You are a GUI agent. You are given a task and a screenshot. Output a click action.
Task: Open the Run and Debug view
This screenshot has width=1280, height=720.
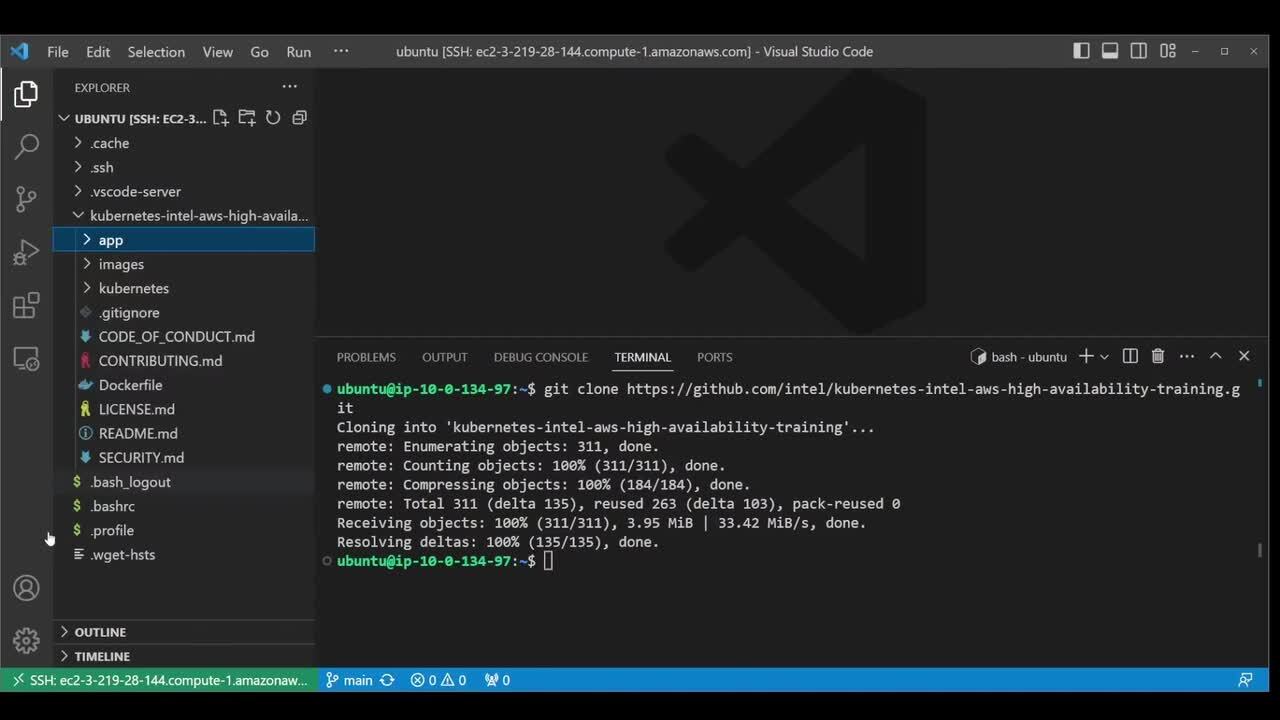[x=27, y=252]
